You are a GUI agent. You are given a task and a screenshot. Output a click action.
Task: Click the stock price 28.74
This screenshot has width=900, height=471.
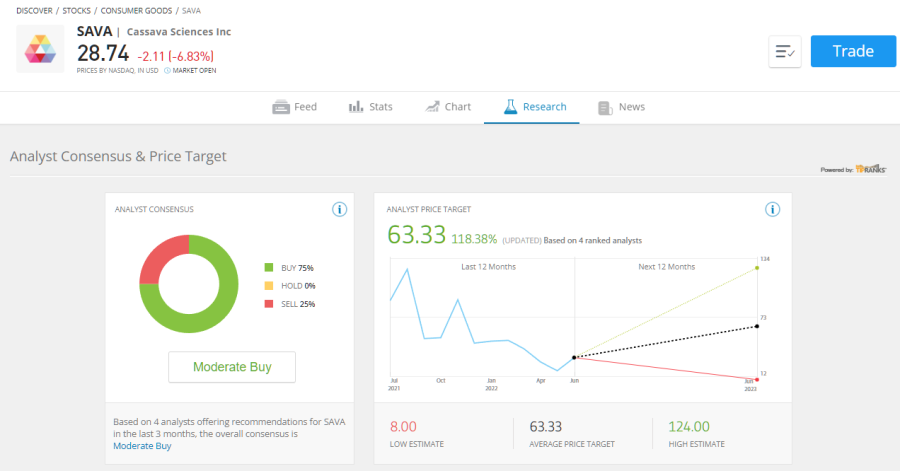point(103,53)
